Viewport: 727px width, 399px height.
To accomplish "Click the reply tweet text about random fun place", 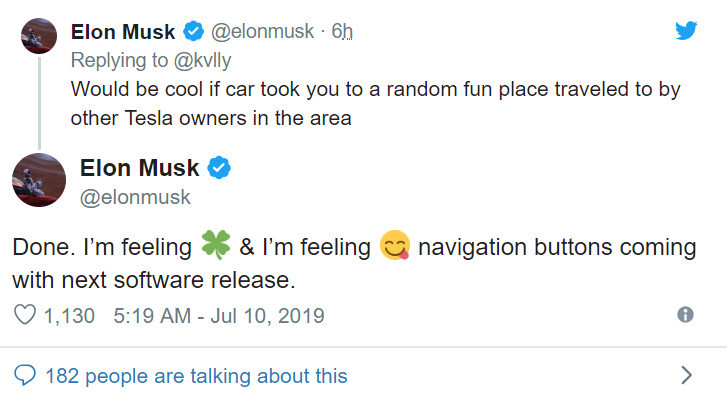I will click(375, 103).
